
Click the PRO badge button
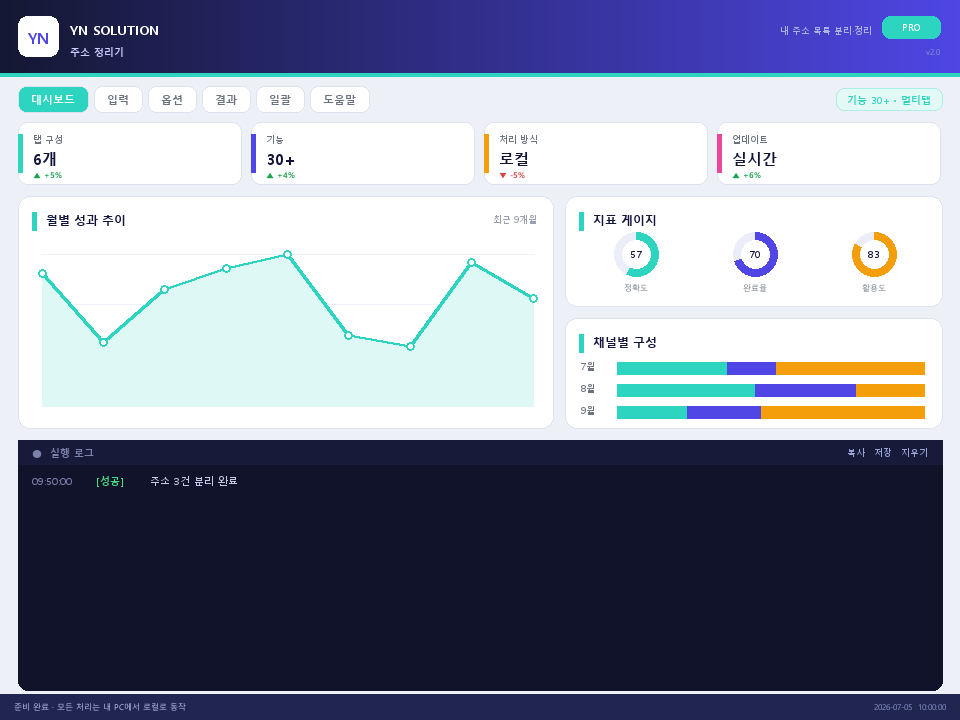click(x=911, y=28)
